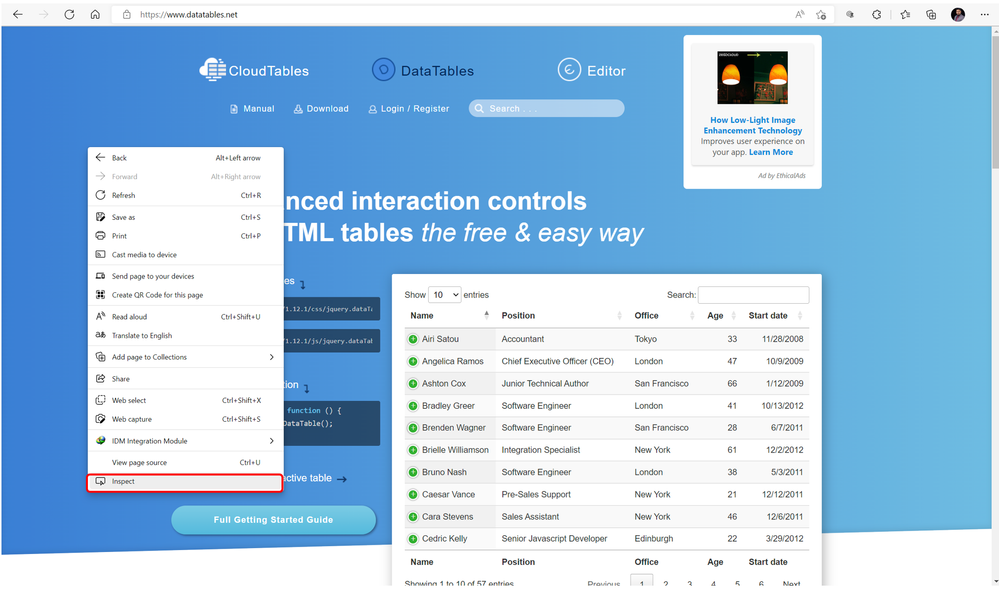Open the Collections toolbar icon
This screenshot has height=590, width=999.
[x=931, y=14]
